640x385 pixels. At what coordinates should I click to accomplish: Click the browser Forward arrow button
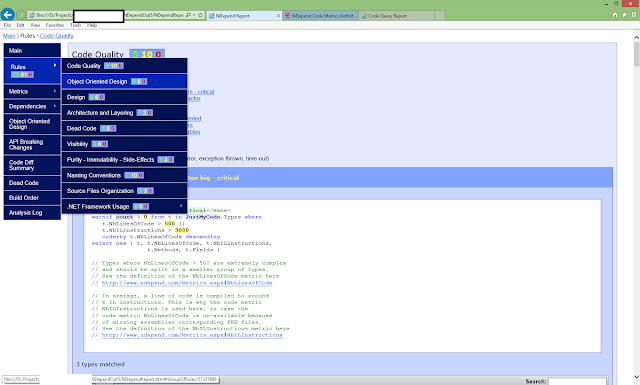[x=20, y=15]
